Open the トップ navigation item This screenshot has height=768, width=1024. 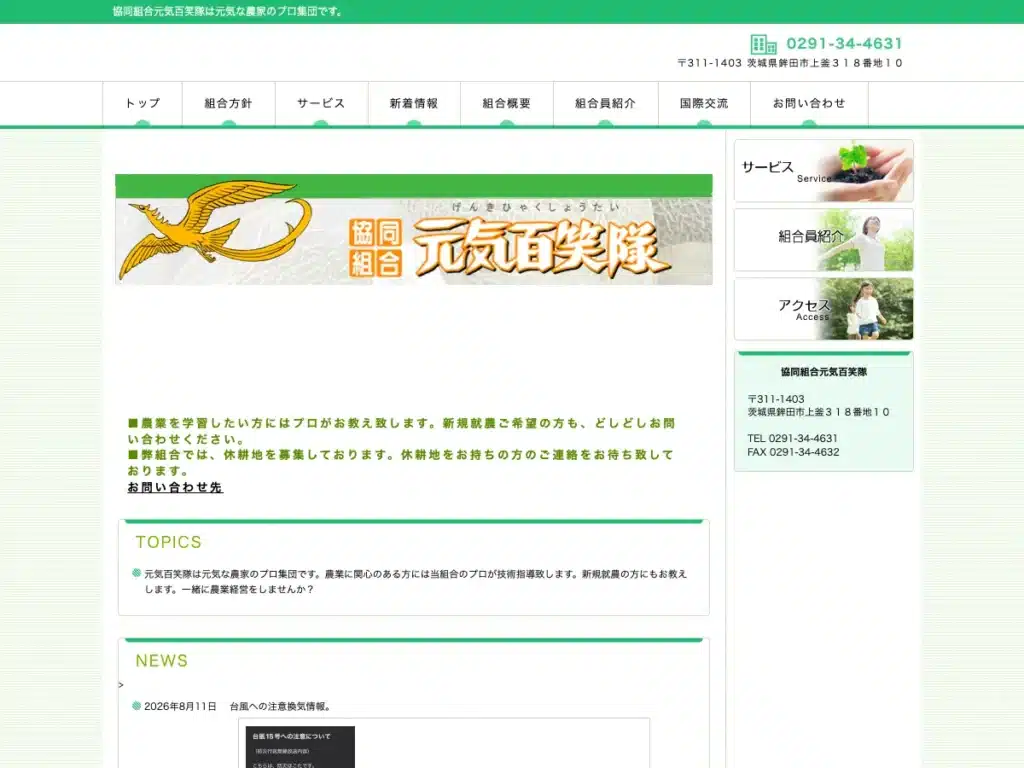point(142,103)
